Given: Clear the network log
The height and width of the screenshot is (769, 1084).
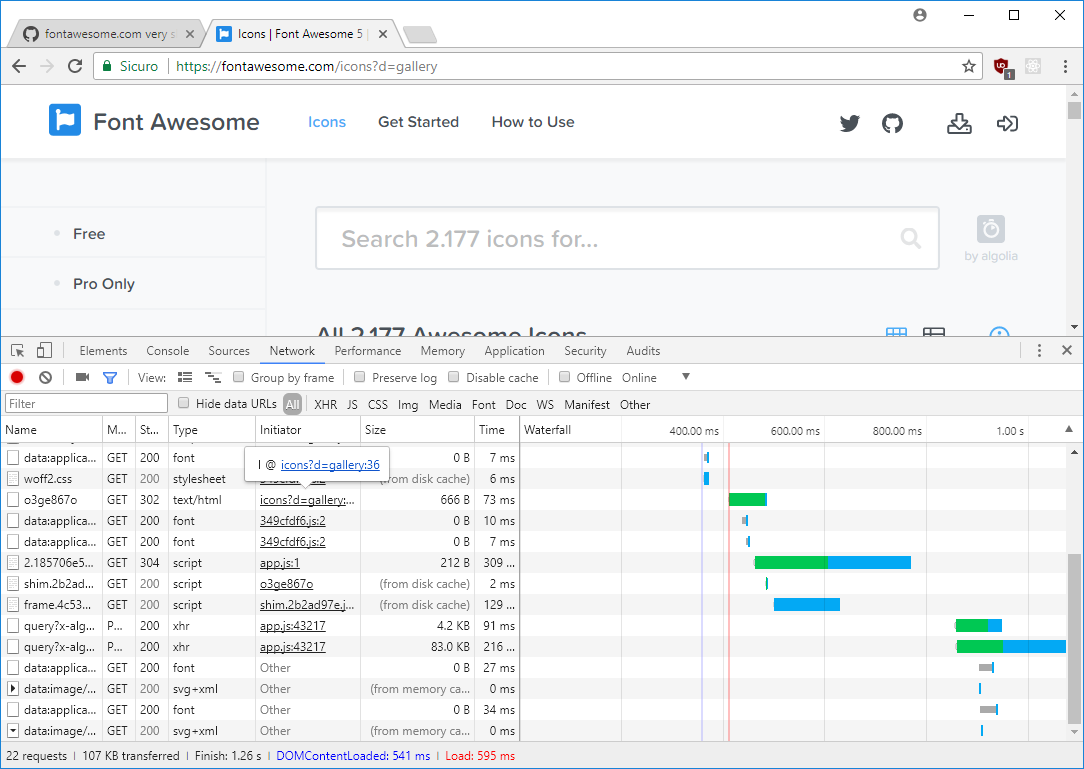Looking at the screenshot, I should pyautogui.click(x=46, y=377).
